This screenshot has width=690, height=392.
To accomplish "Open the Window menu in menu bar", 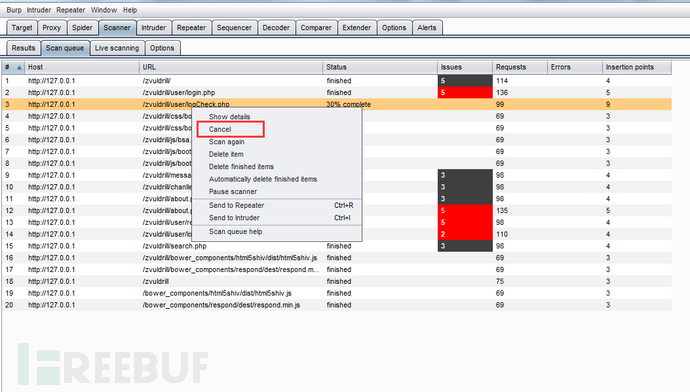I will (x=104, y=10).
